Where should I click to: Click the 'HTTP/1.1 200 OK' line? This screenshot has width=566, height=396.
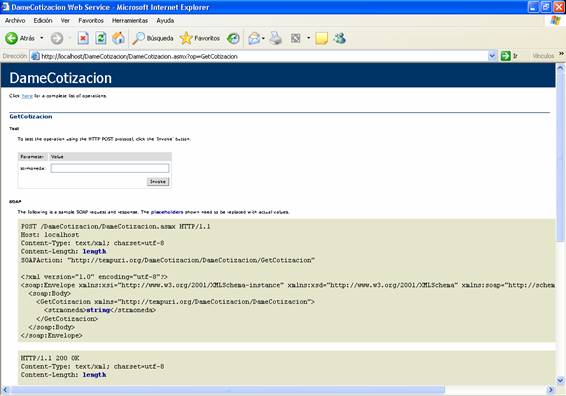(x=50, y=358)
